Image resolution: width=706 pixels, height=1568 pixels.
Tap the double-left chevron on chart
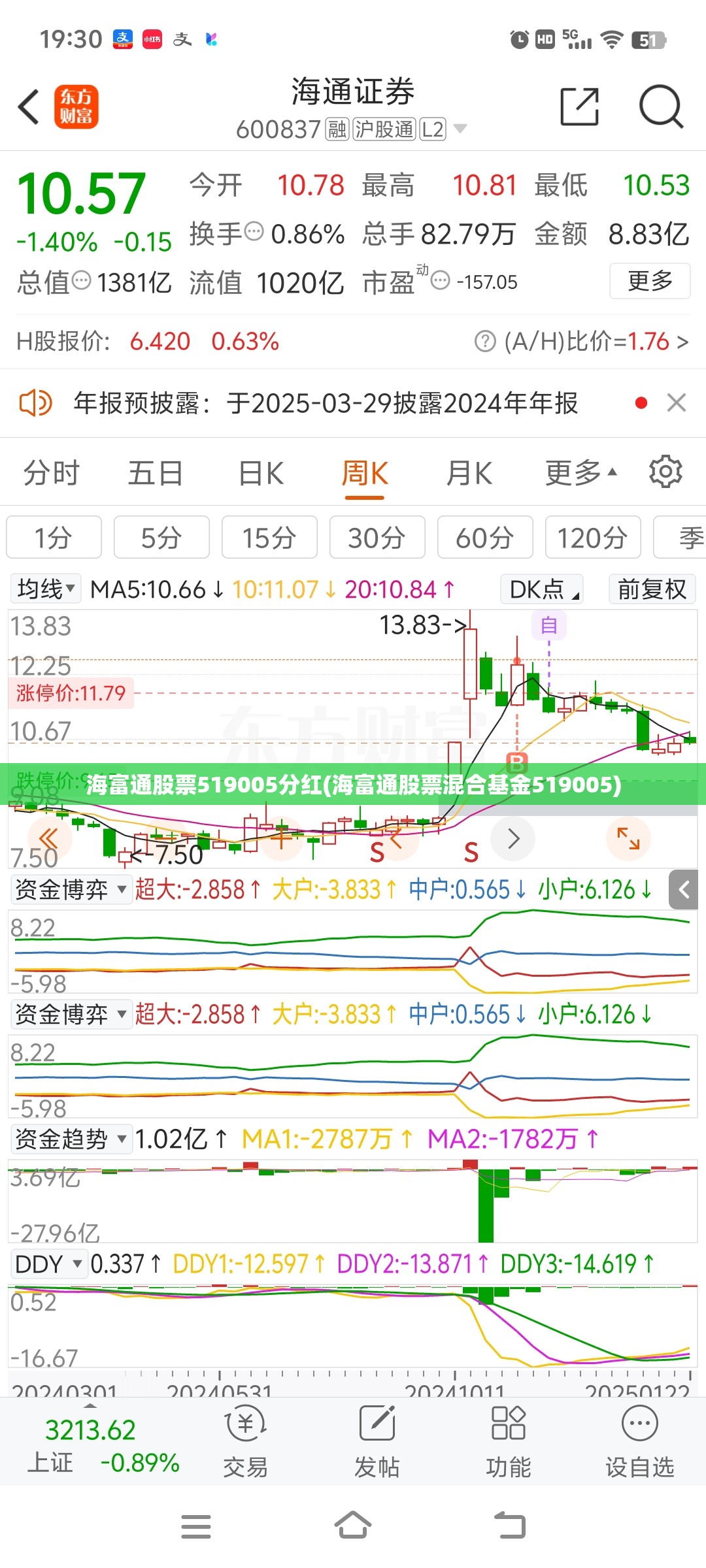[49, 838]
